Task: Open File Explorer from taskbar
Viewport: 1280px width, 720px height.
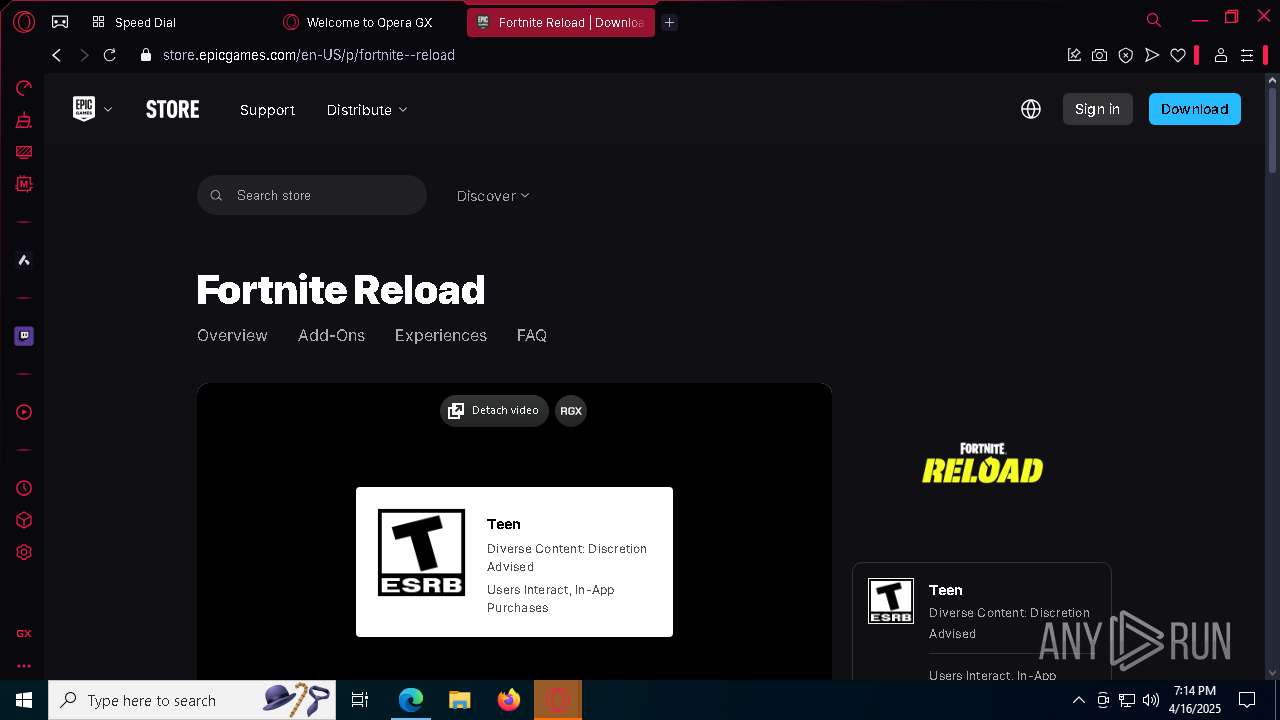Action: click(x=460, y=700)
